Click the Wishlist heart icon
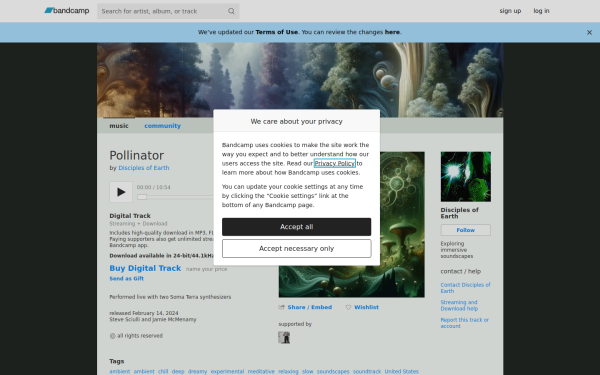 pyautogui.click(x=348, y=307)
